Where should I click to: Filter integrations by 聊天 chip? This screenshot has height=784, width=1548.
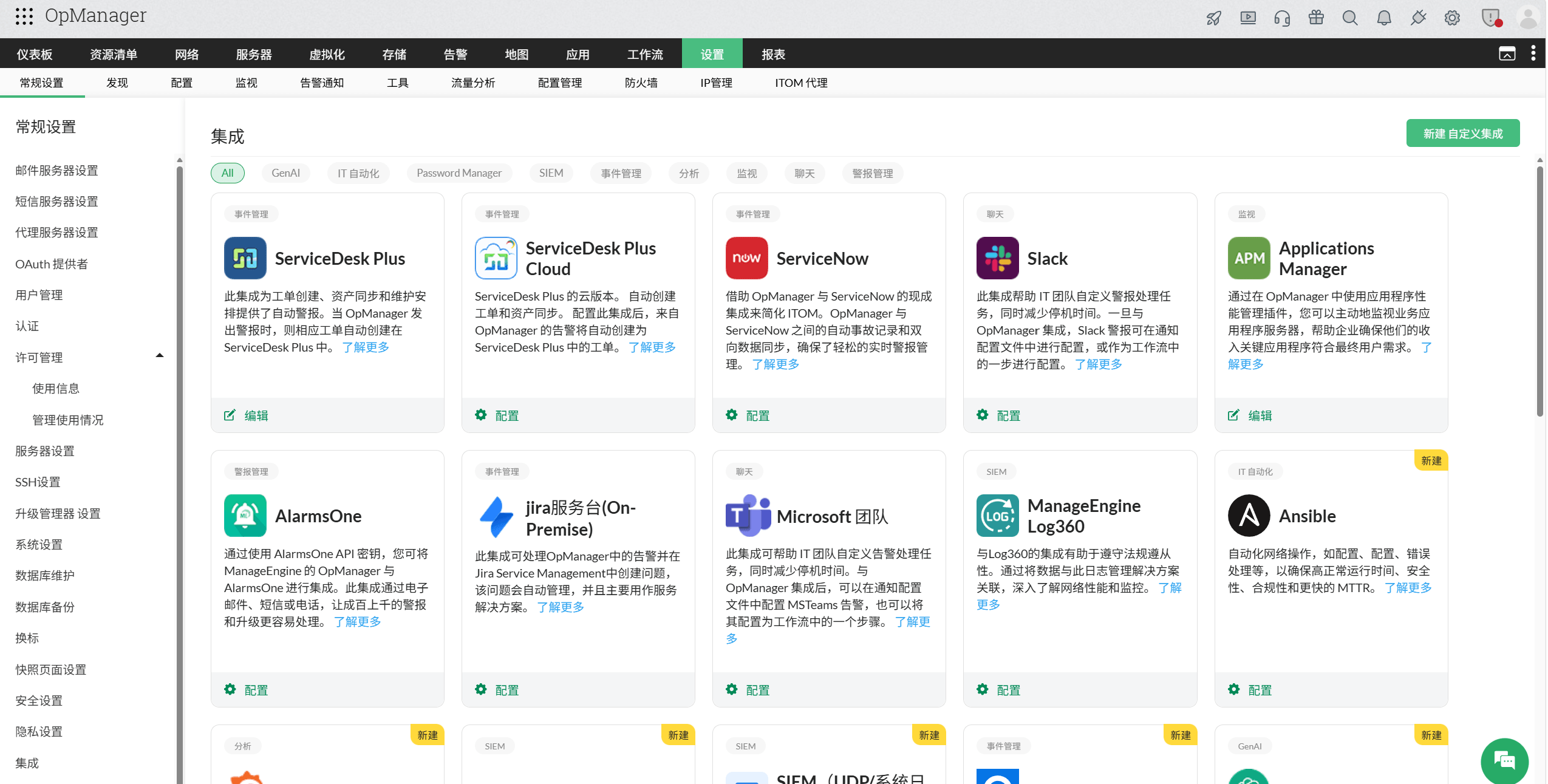coord(805,173)
